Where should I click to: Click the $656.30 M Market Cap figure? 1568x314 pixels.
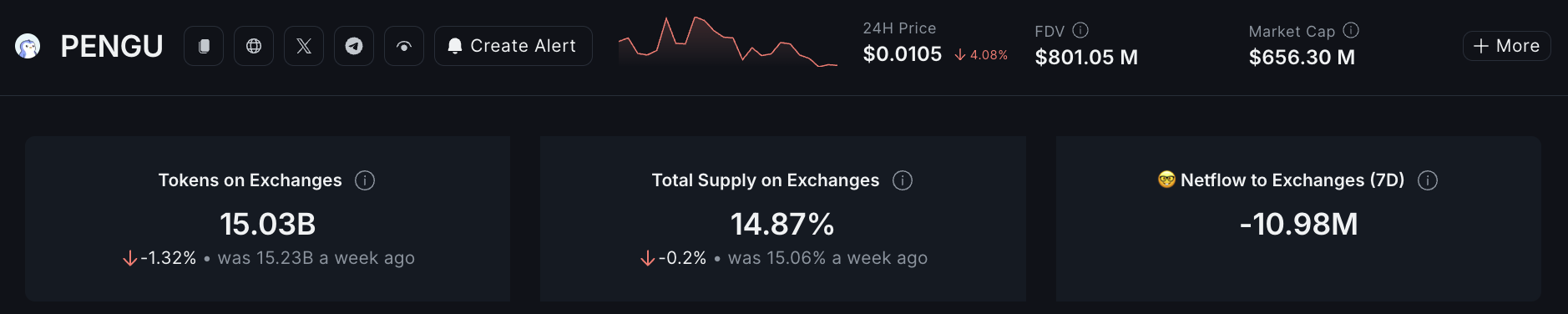(1302, 58)
